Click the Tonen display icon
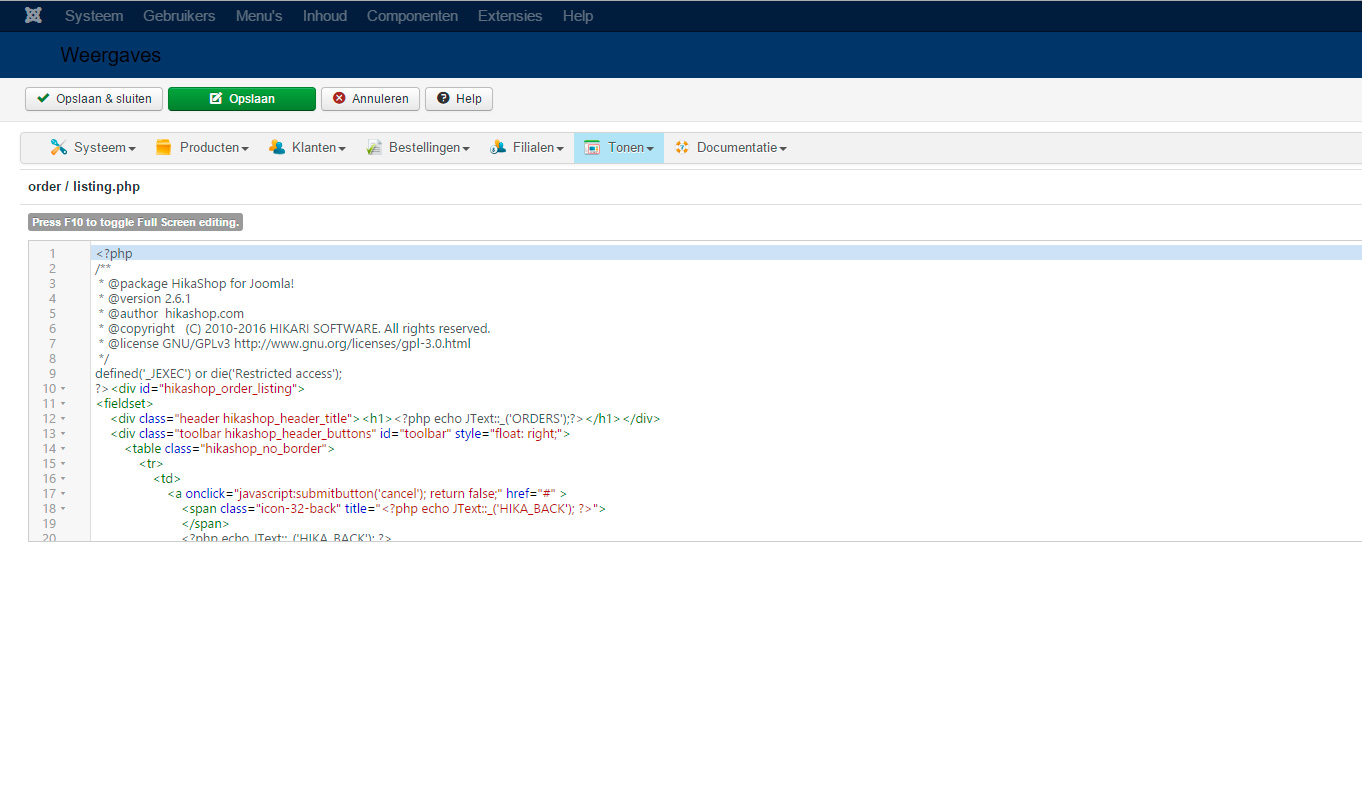The width and height of the screenshot is (1362, 795). point(592,148)
